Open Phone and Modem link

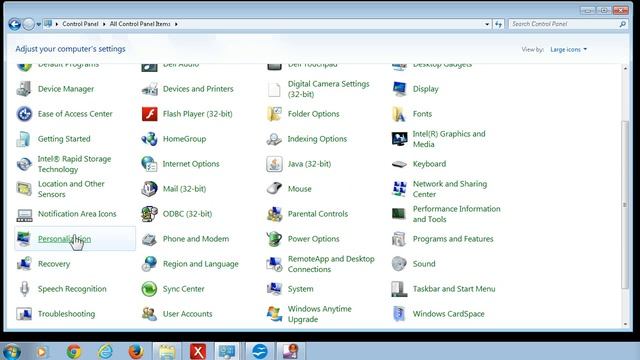click(x=196, y=239)
